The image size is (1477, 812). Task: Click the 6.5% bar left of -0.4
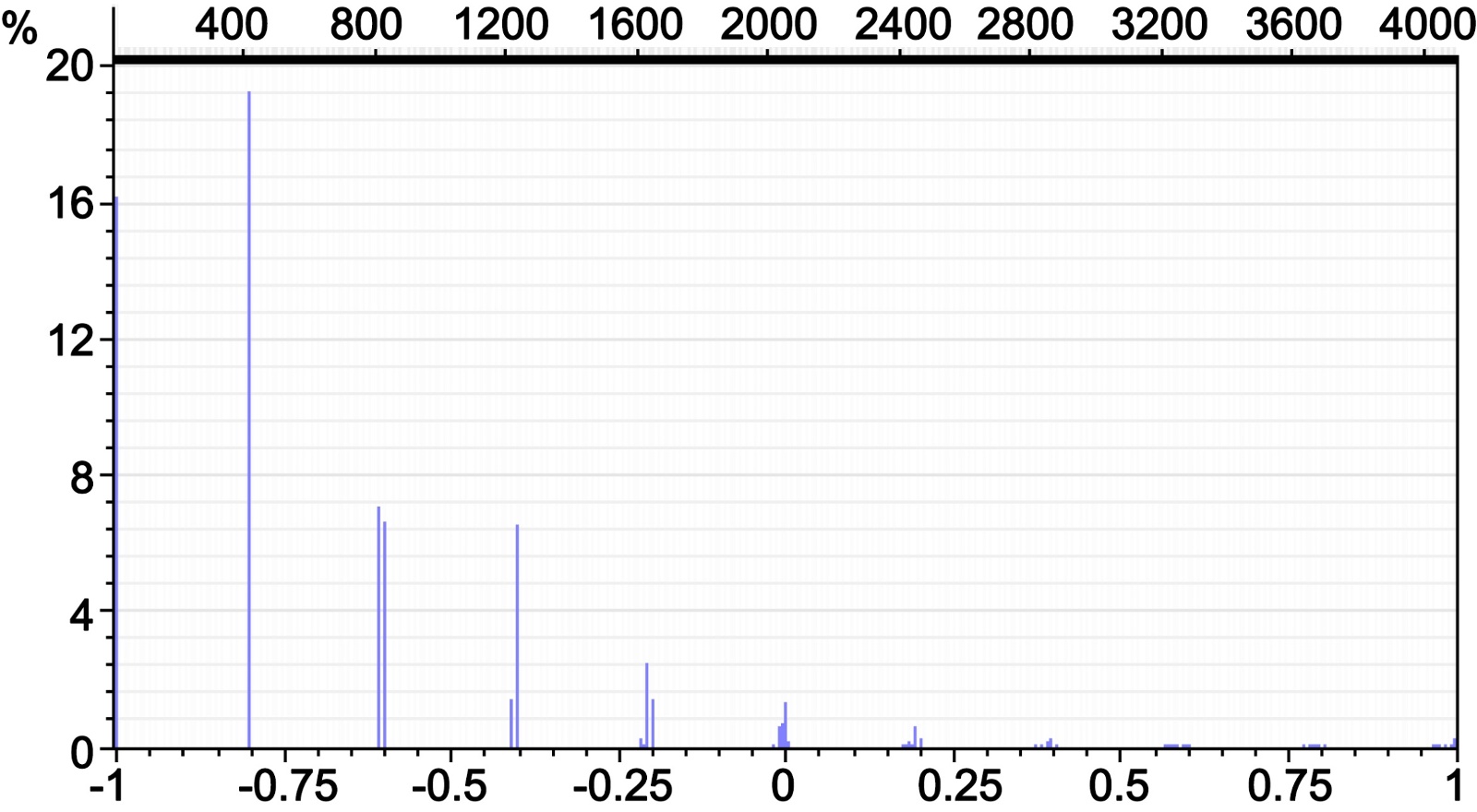click(x=517, y=637)
